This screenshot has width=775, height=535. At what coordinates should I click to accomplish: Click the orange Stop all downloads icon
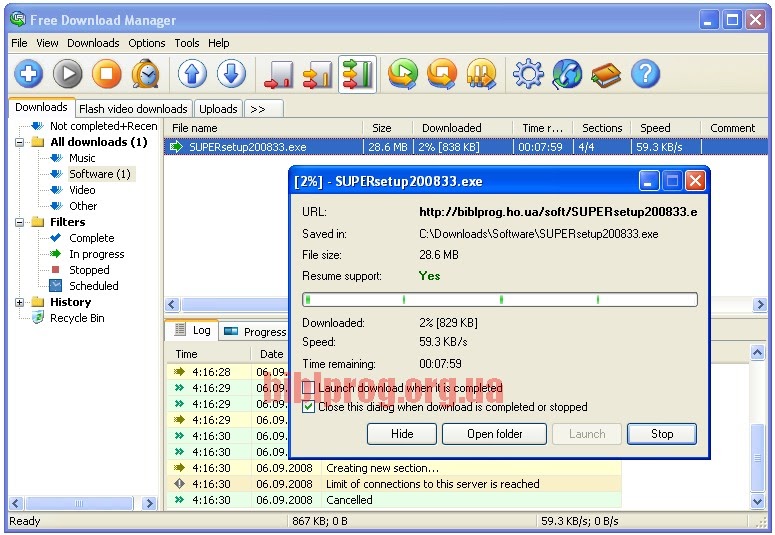442,74
